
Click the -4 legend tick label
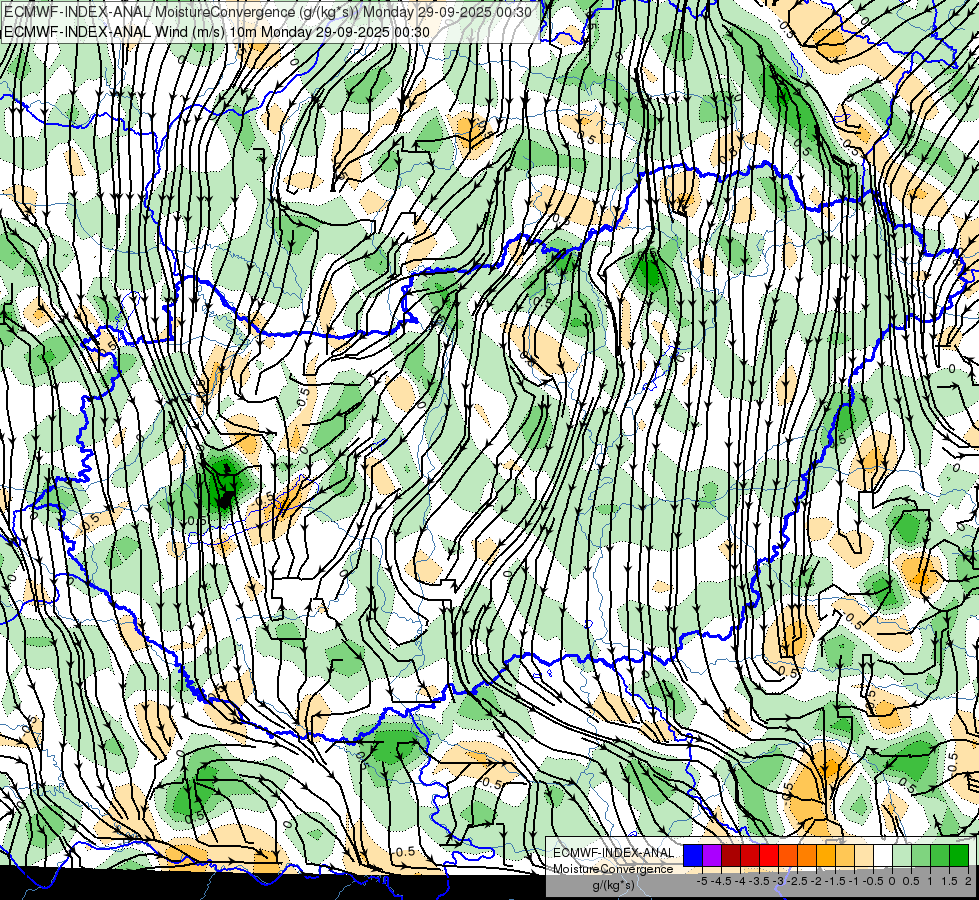pos(740,881)
